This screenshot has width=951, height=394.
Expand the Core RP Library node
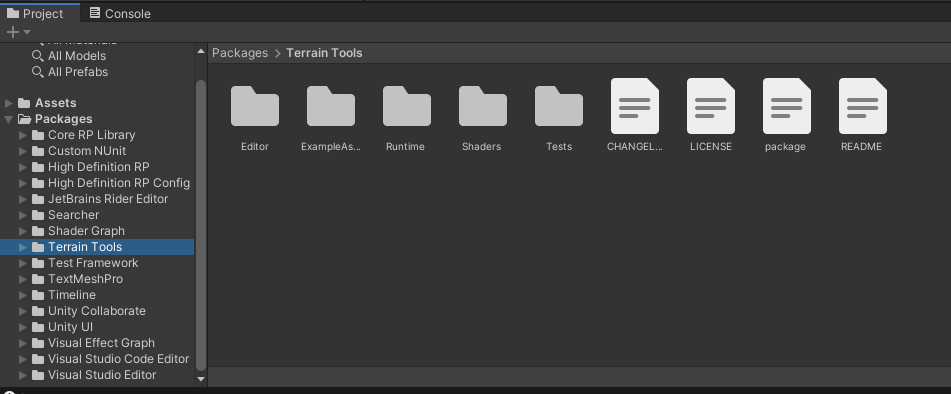click(22, 135)
